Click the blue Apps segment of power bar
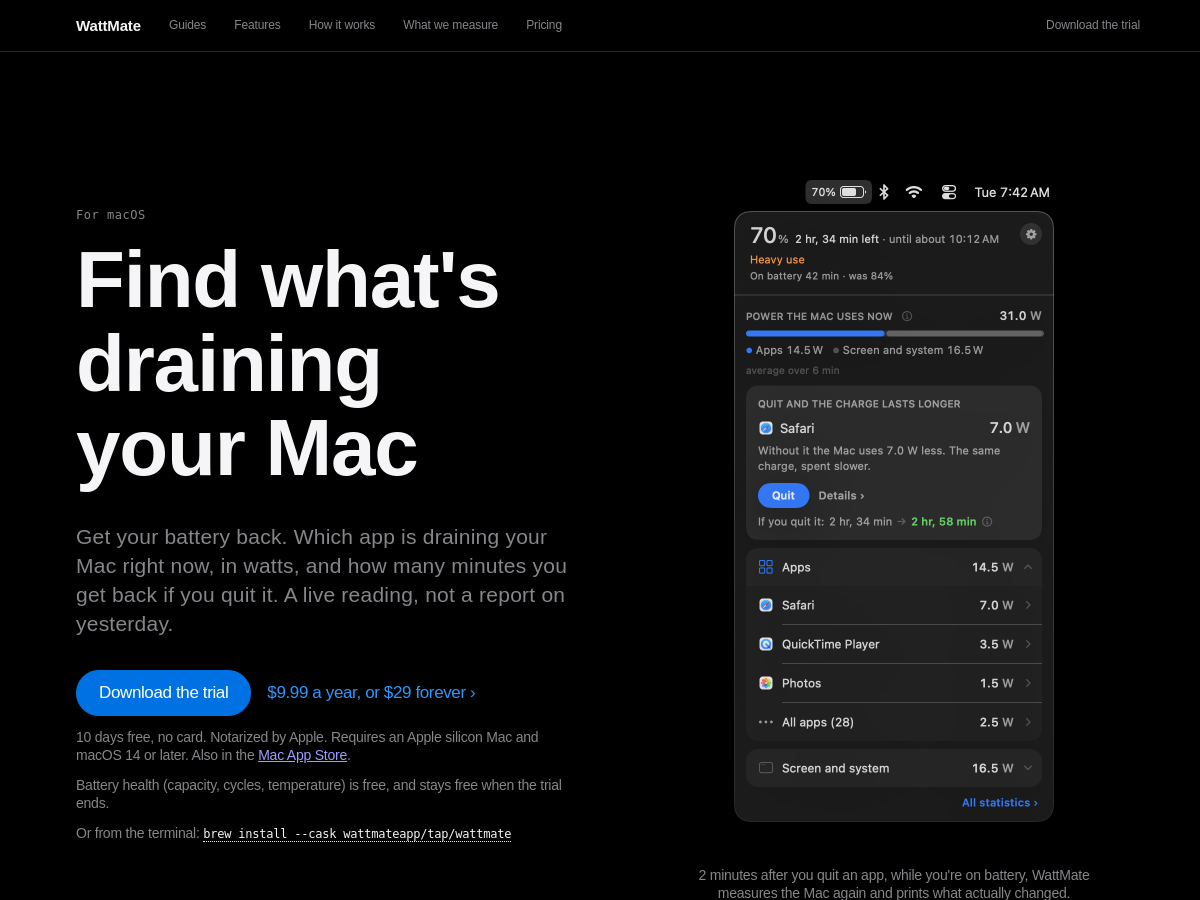This screenshot has width=1200, height=900. (815, 333)
